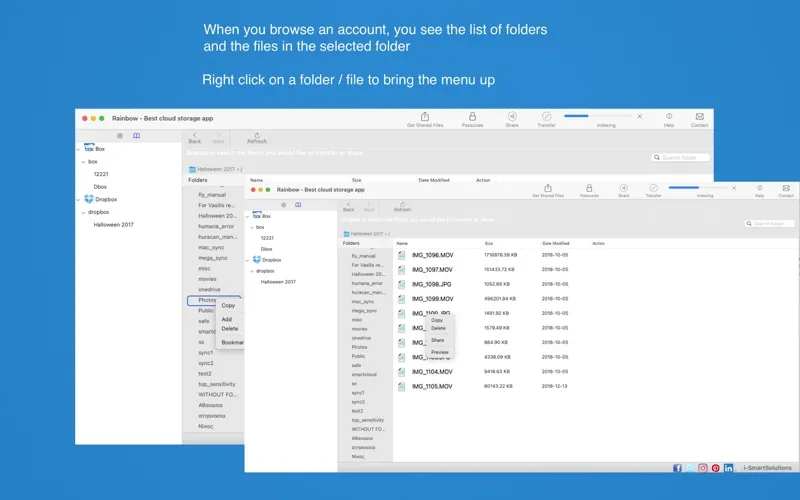The image size is (800, 500).
Task: Cancel indexing with X in back window
Action: pyautogui.click(x=639, y=116)
